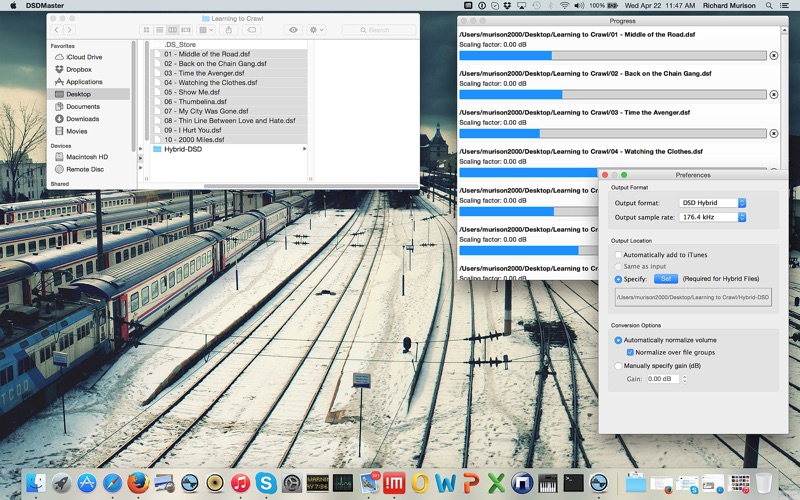Select Automatically normalize volume option
The width and height of the screenshot is (800, 500).
pyautogui.click(x=618, y=340)
